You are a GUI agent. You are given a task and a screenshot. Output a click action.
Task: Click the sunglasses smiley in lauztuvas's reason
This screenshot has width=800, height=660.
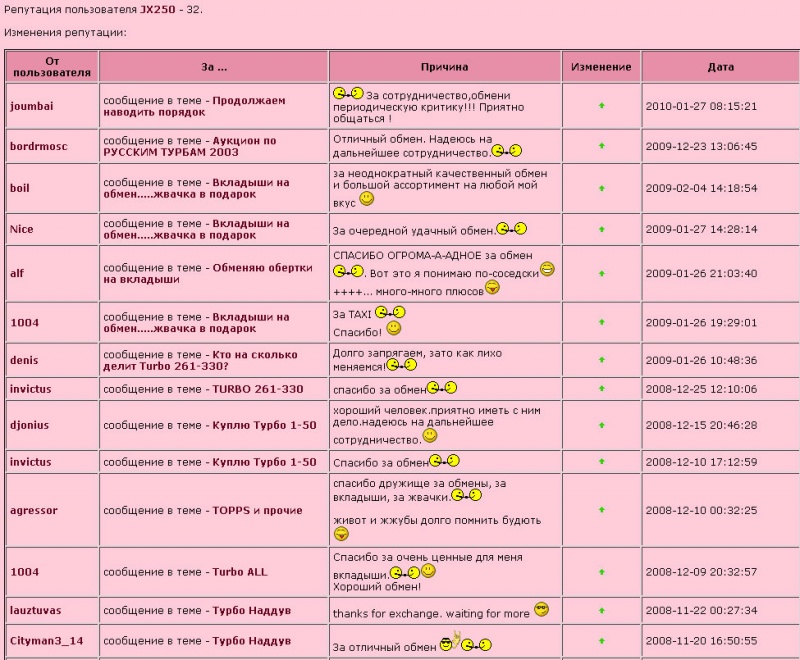point(541,610)
